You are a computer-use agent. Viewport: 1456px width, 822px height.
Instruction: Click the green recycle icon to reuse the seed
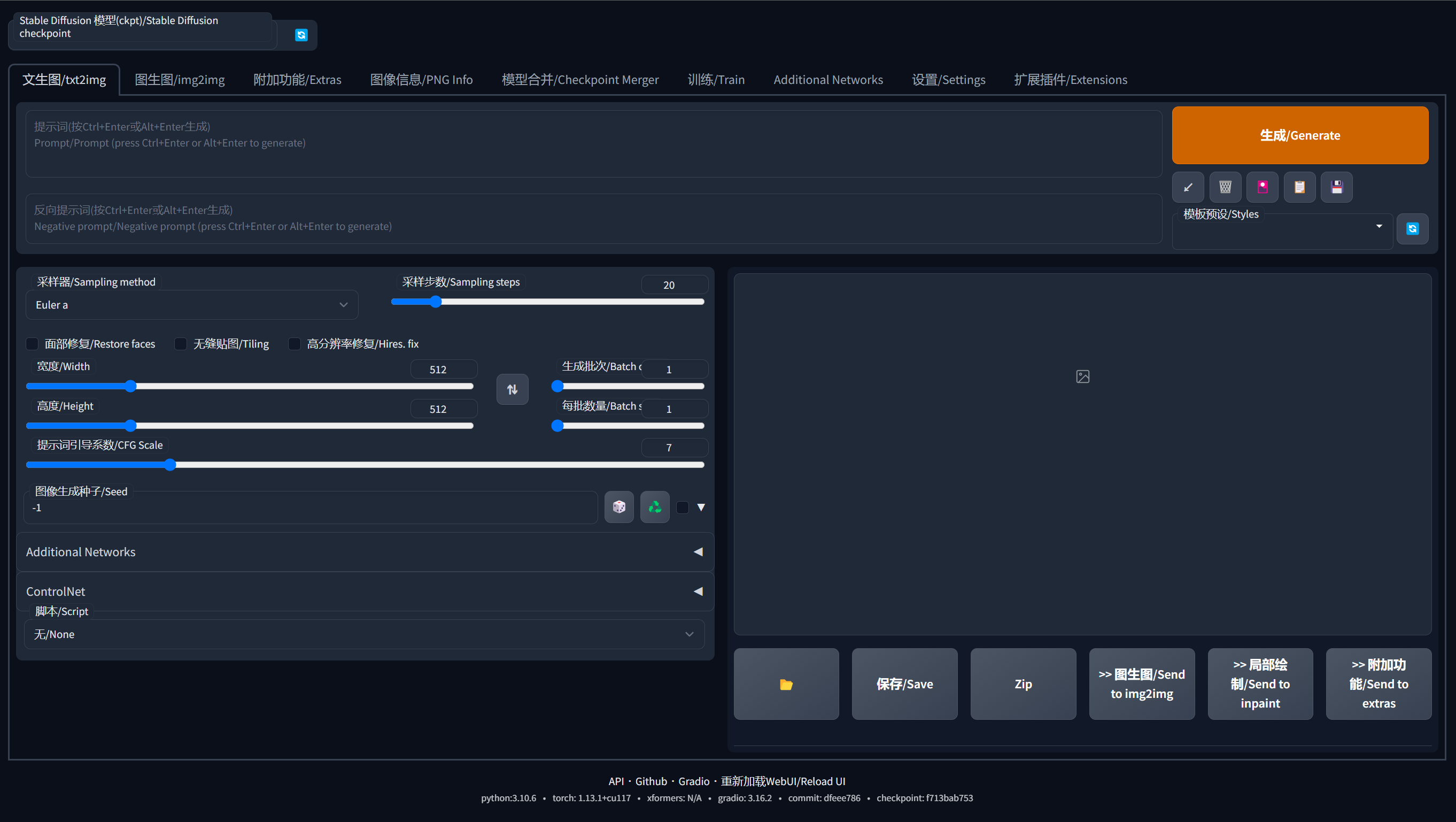click(655, 507)
